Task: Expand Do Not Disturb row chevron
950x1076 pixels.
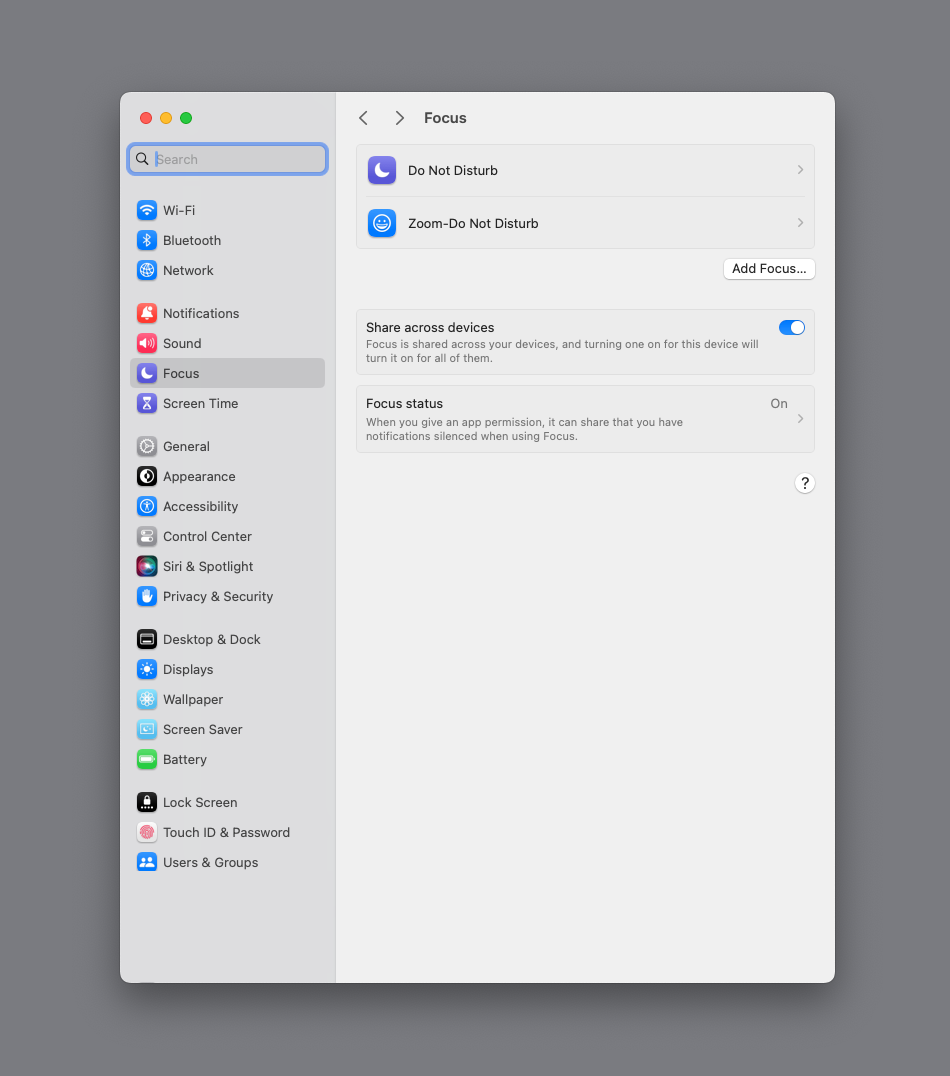Action: [x=800, y=169]
